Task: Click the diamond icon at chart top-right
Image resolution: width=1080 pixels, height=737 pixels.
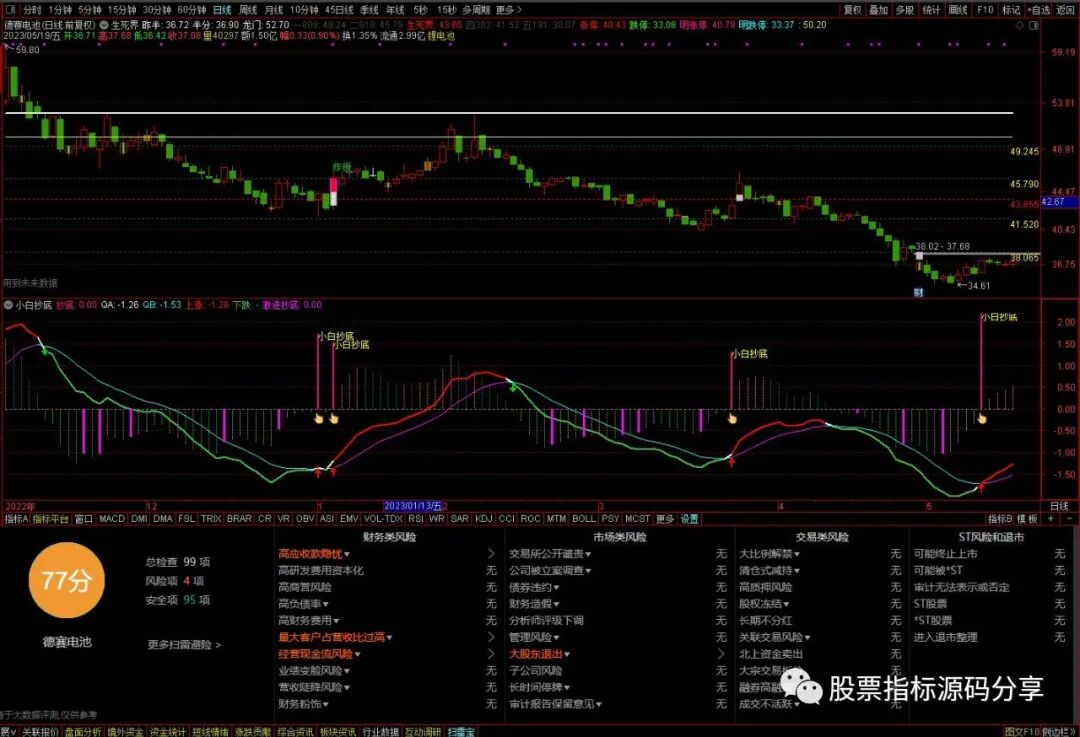Action: click(x=1020, y=25)
